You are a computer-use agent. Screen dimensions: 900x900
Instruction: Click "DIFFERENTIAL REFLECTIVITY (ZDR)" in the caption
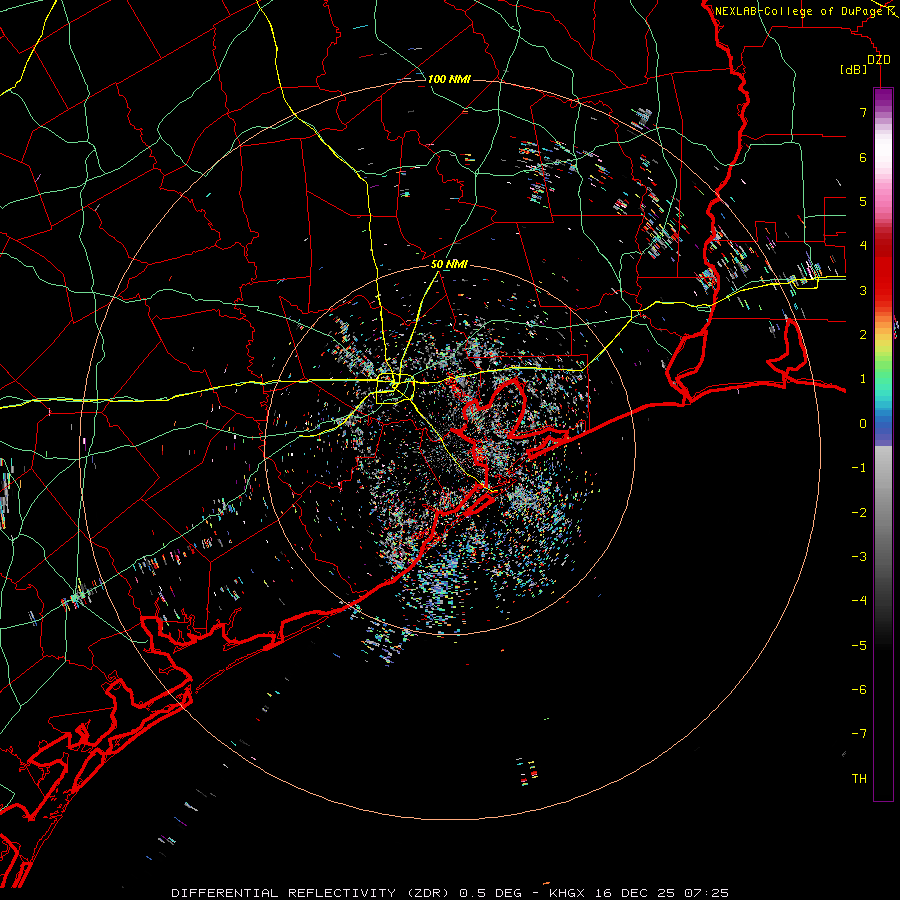pyautogui.click(x=312, y=893)
